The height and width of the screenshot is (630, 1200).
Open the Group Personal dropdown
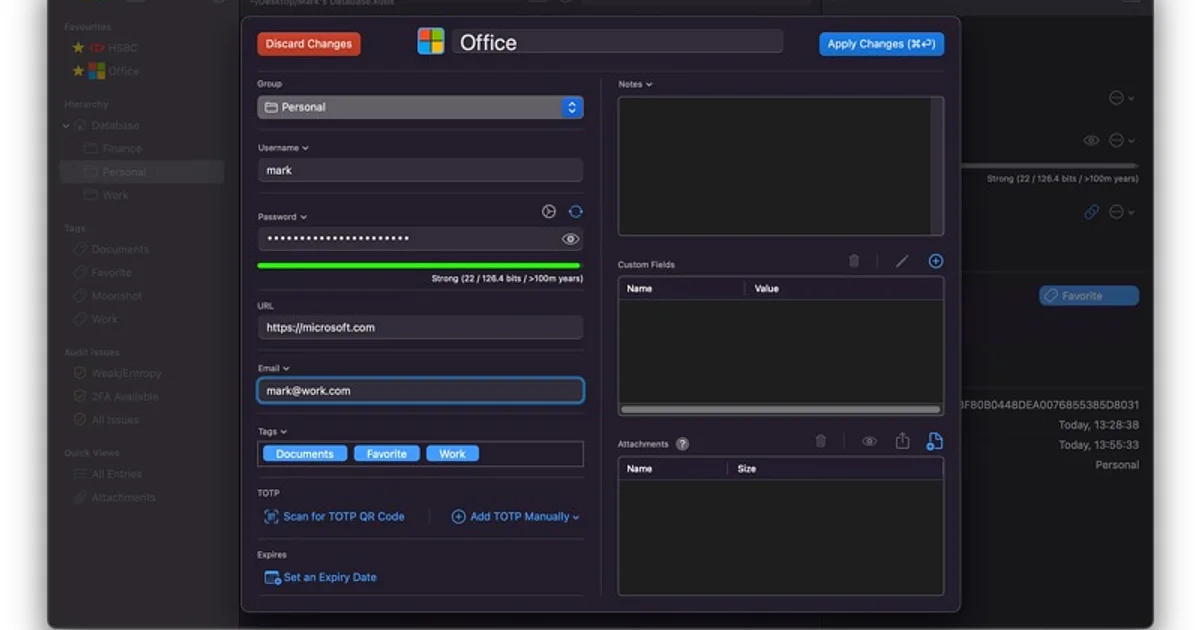click(x=420, y=107)
